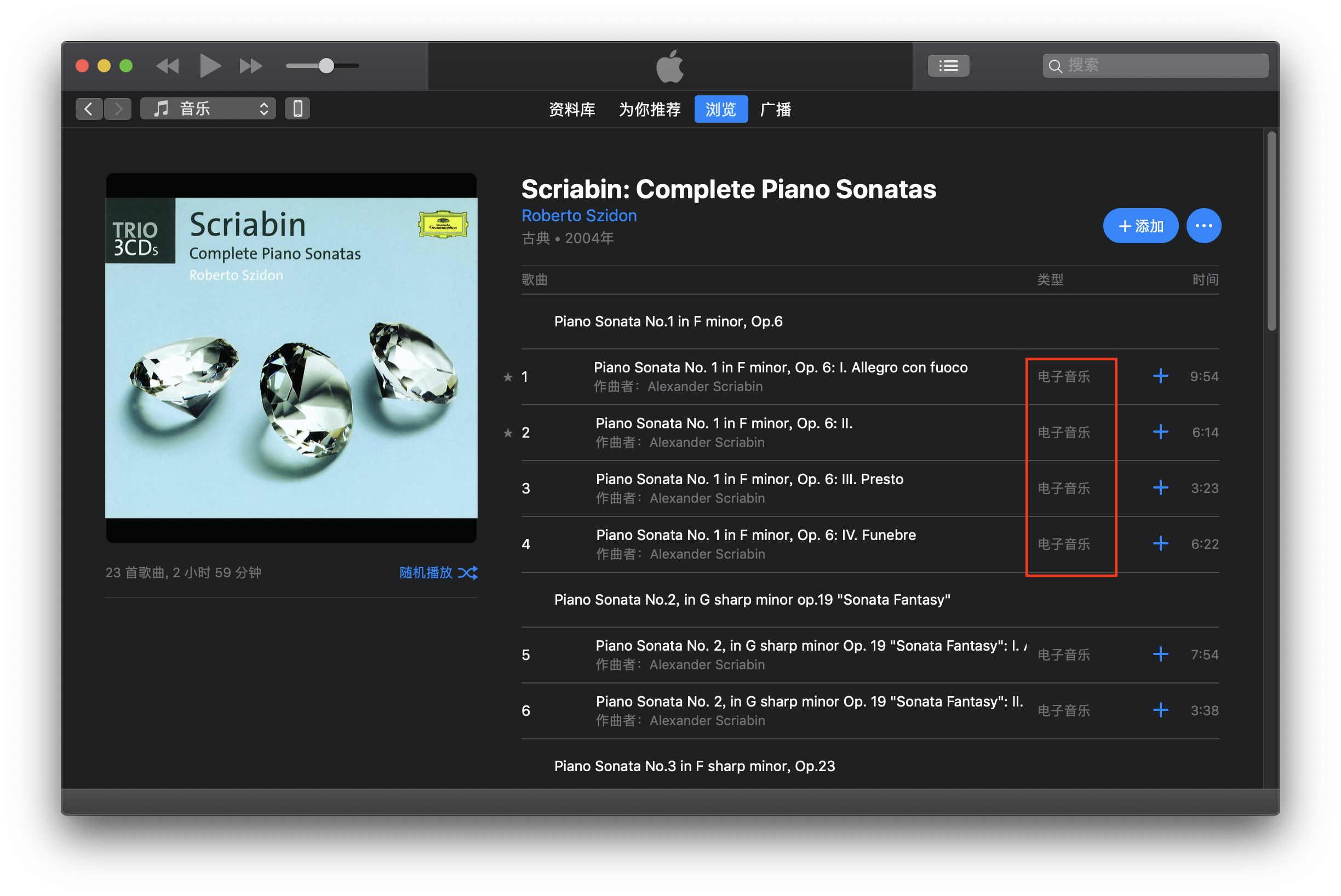1341x896 pixels.
Task: Click the blue 添加 button
Action: (1141, 226)
